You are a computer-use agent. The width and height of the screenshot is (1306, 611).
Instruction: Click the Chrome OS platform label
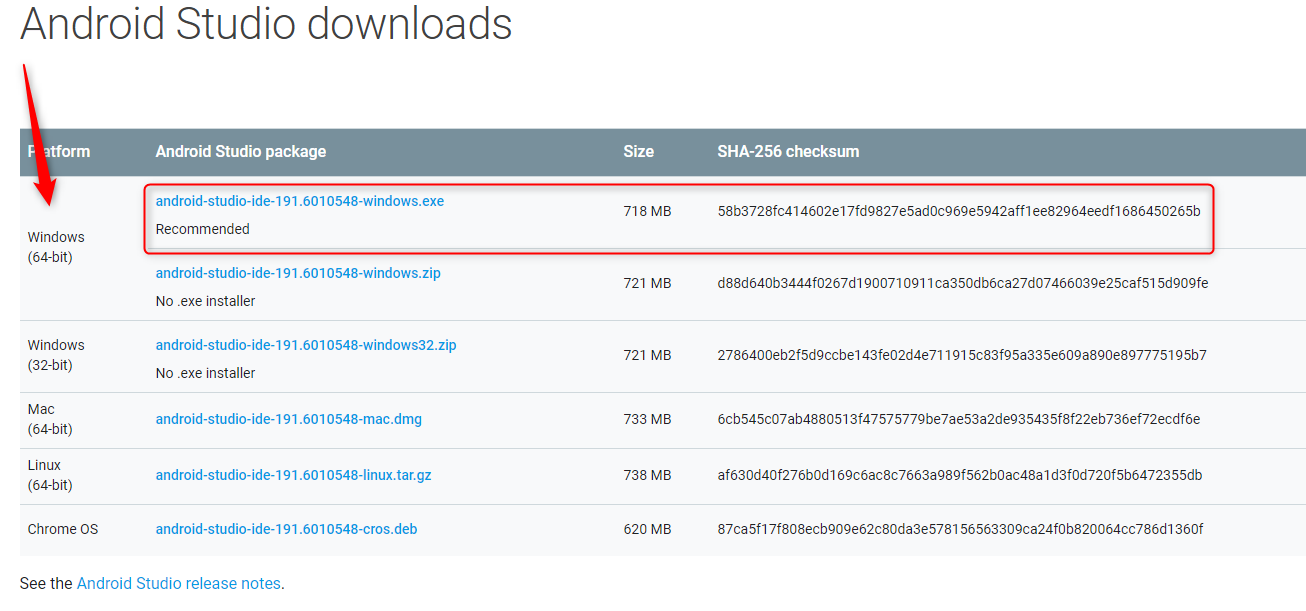[63, 529]
